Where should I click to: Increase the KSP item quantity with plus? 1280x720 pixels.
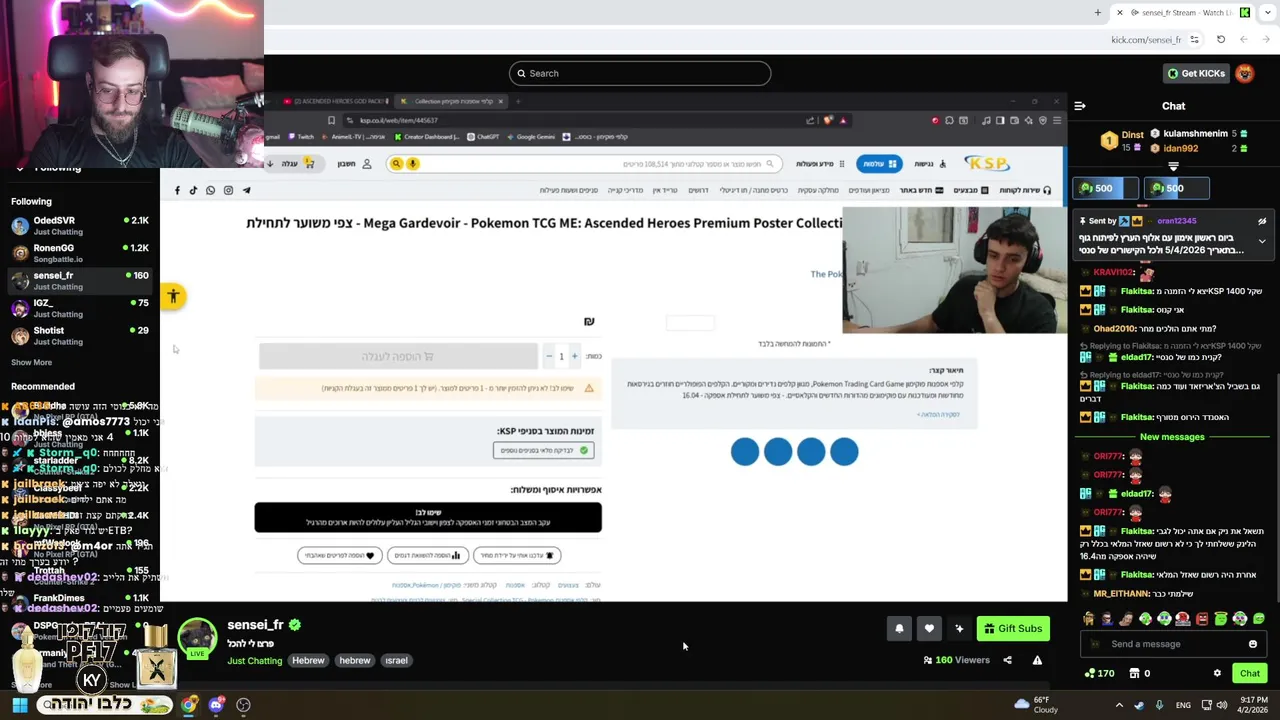point(574,356)
